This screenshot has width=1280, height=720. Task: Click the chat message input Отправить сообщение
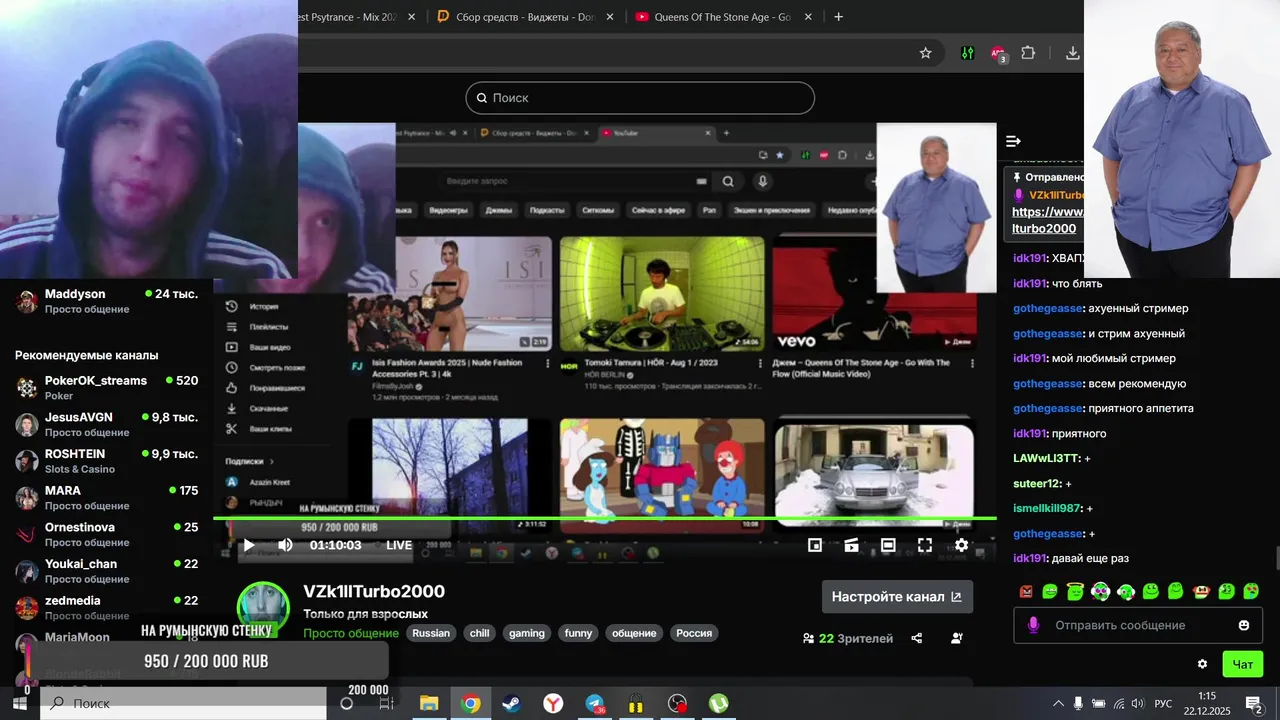pyautogui.click(x=1138, y=625)
